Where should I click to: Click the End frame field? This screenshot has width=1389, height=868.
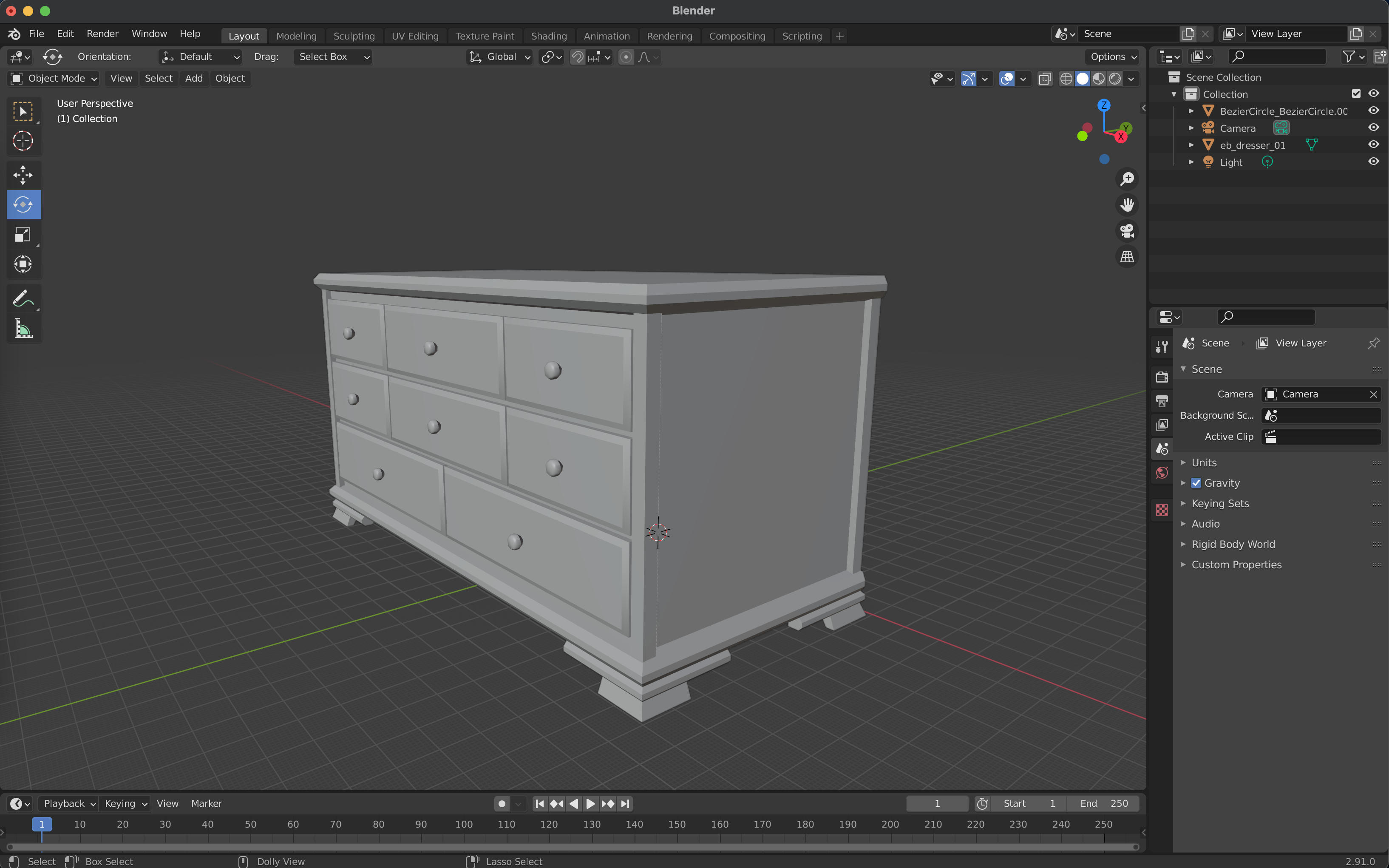coord(1103,803)
